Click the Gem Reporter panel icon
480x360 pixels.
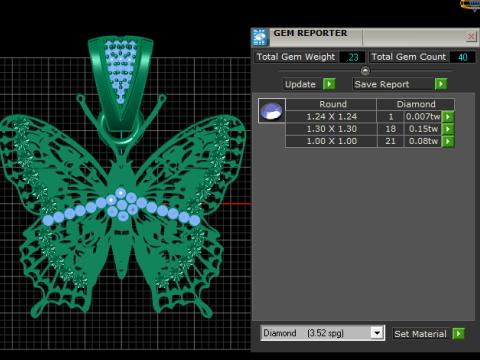pos(260,37)
